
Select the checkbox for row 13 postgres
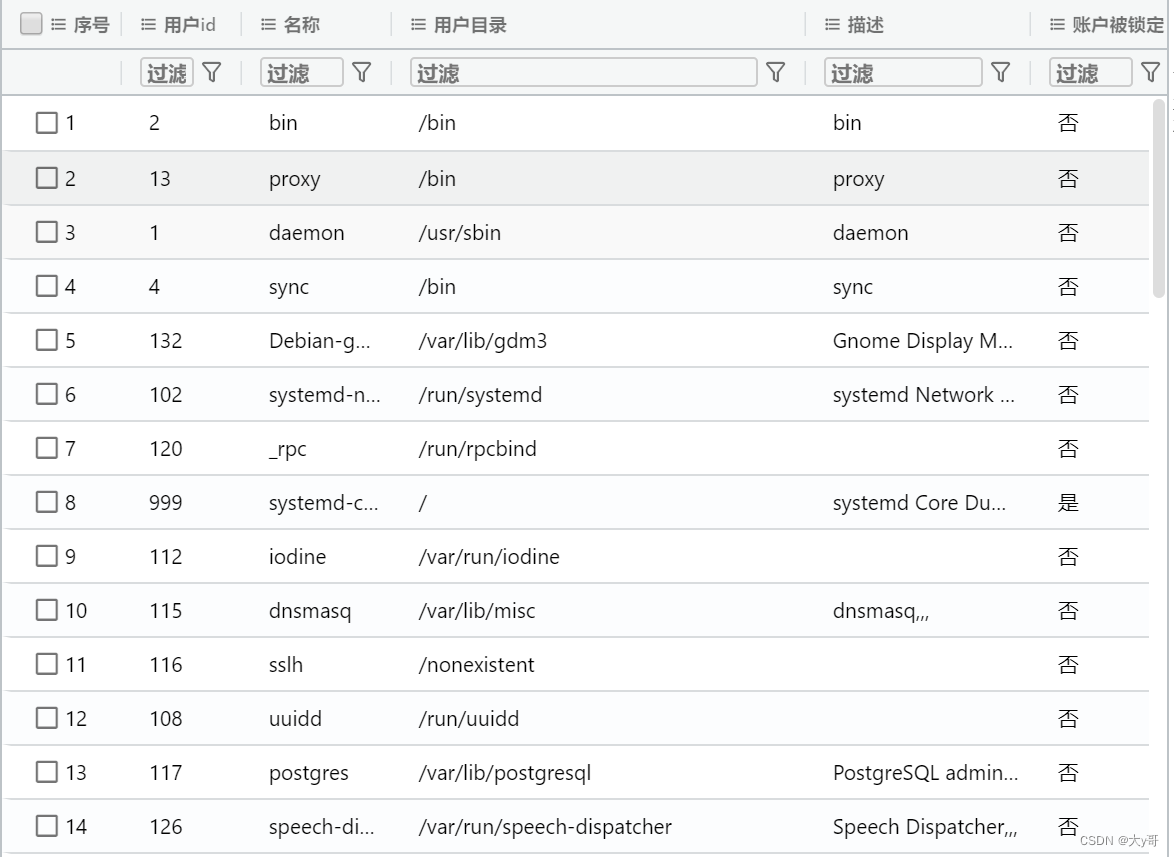pos(46,772)
